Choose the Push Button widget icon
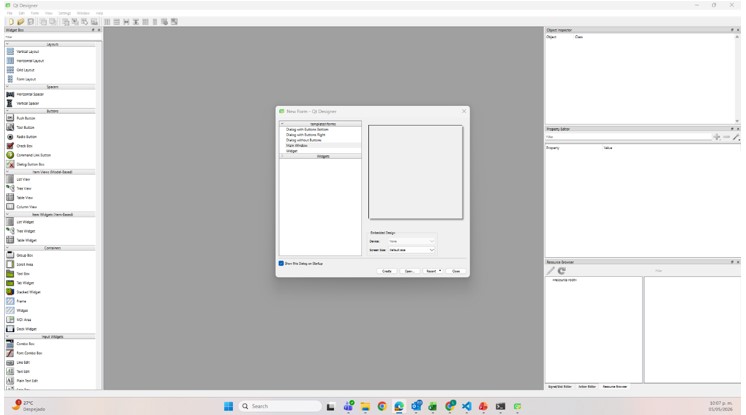Screen dimensions: 746x415 (10, 118)
